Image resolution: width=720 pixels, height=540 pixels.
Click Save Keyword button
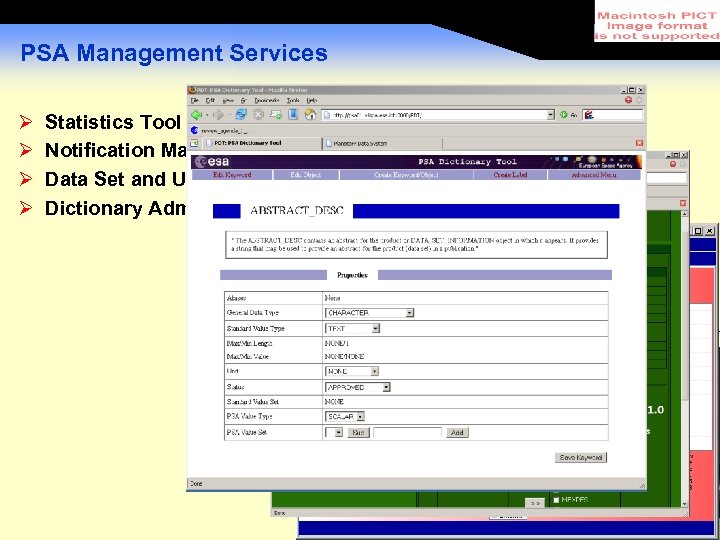coord(581,457)
